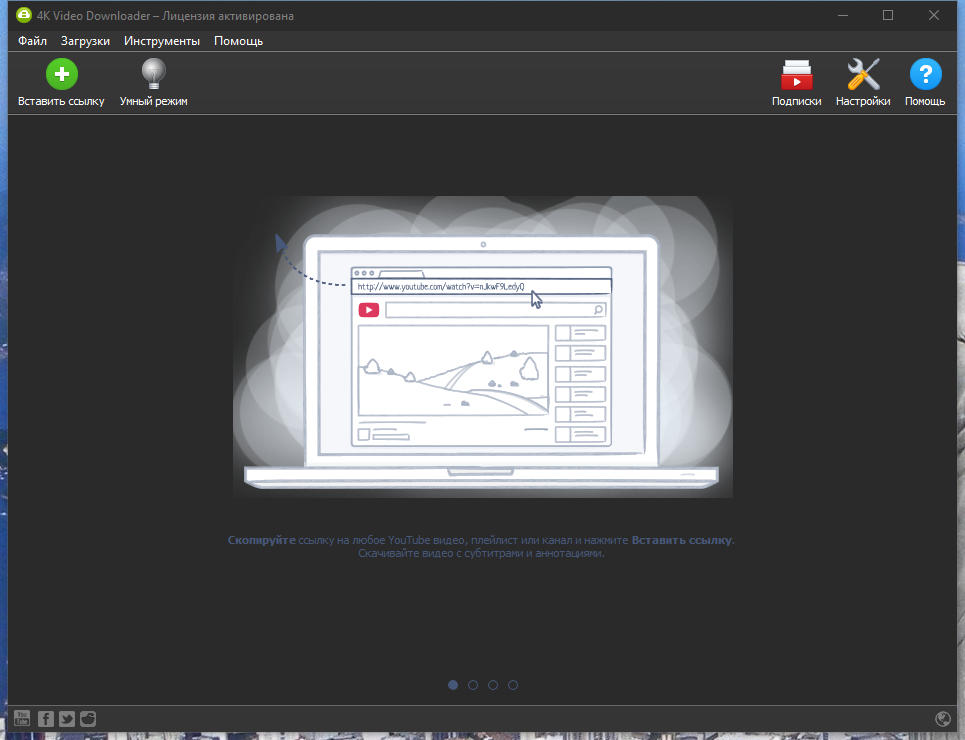This screenshot has height=740, width=965.
Task: Open Настройки wrench and screwdriver icon
Action: click(863, 74)
